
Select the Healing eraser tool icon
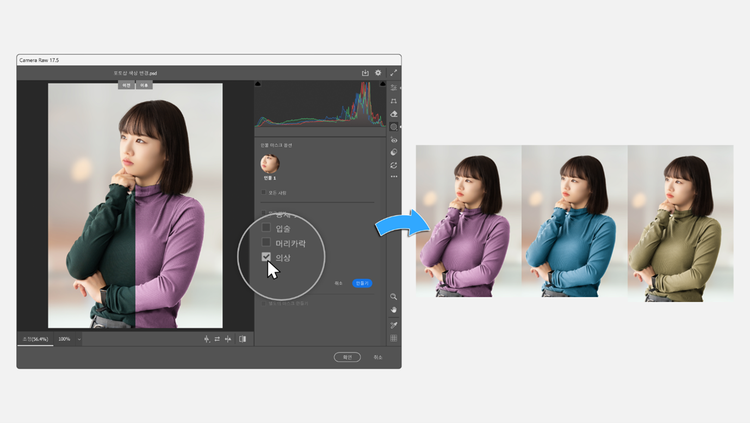(394, 114)
